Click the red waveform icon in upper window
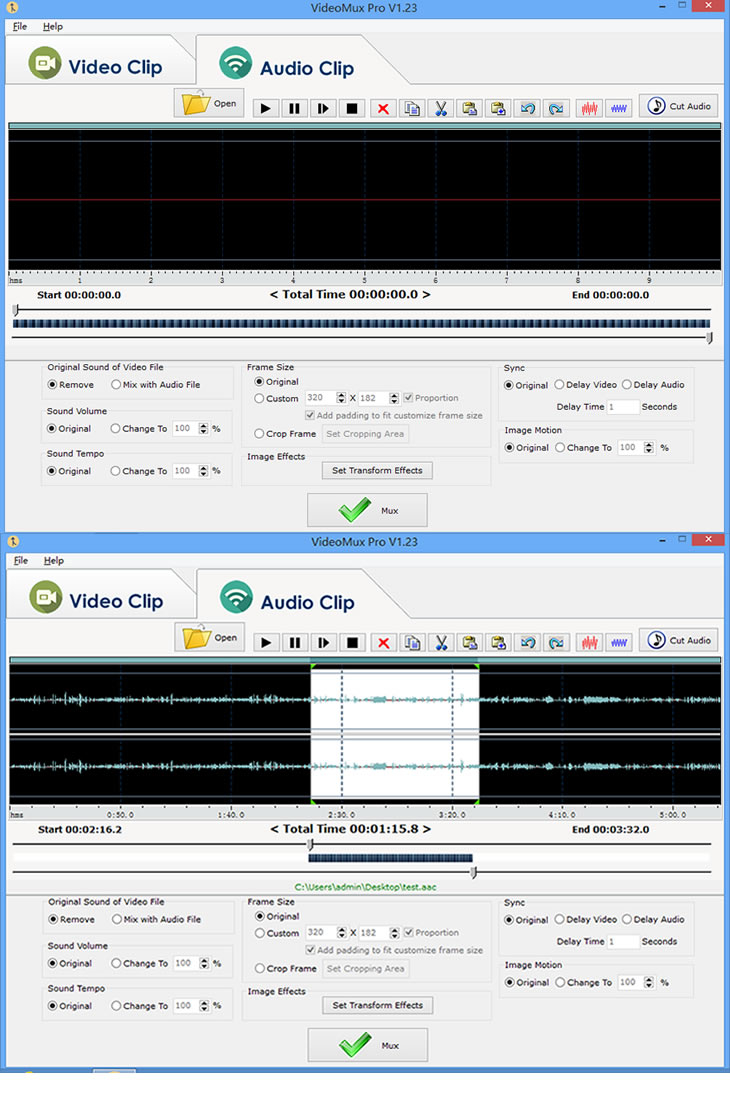The image size is (730, 1100). tap(590, 108)
